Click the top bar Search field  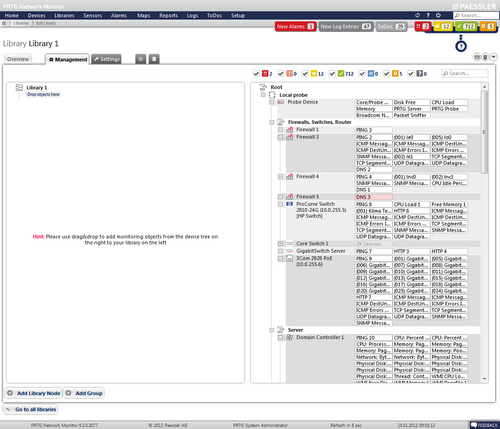click(x=476, y=15)
